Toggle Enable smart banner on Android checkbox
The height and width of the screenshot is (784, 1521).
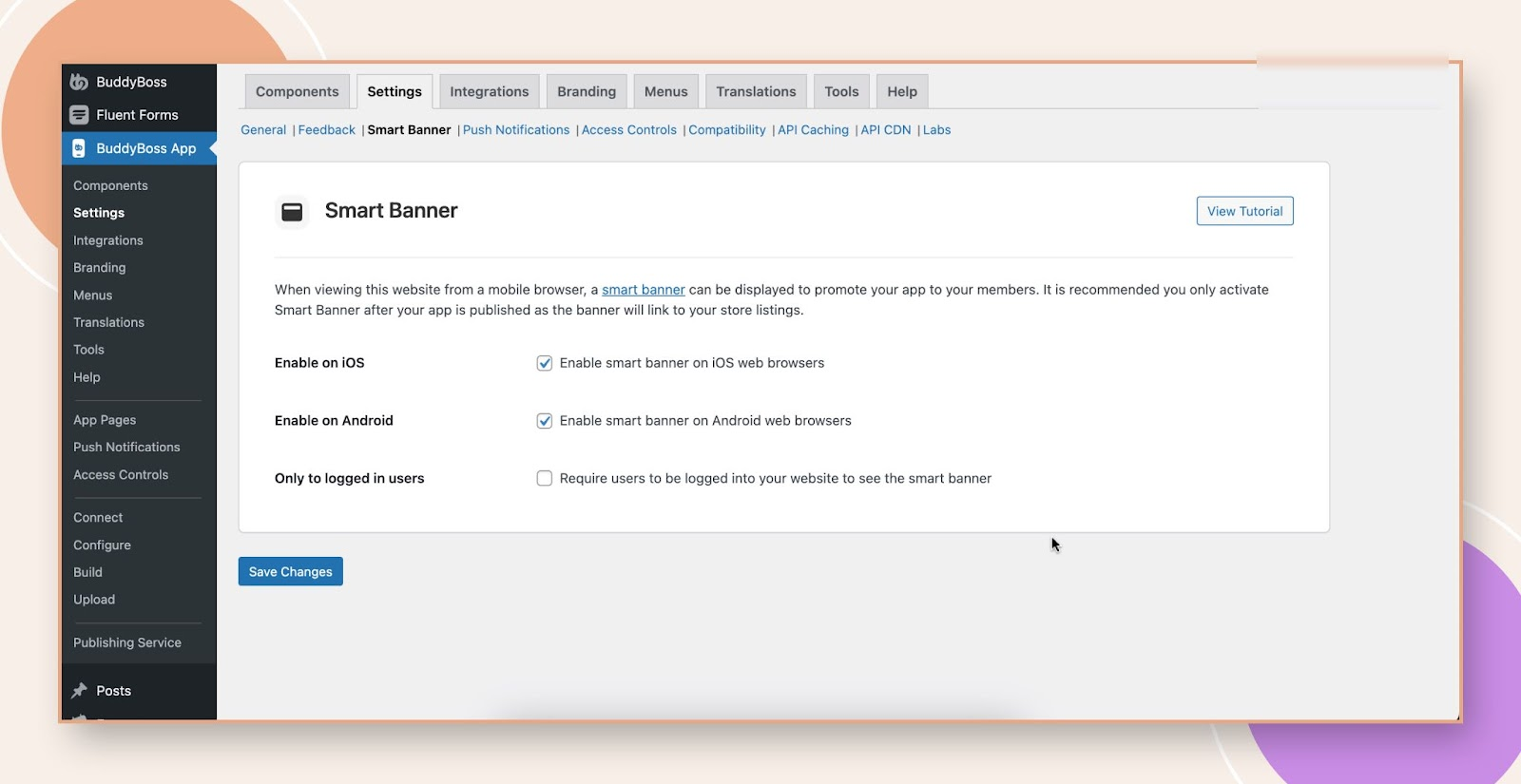click(x=545, y=421)
